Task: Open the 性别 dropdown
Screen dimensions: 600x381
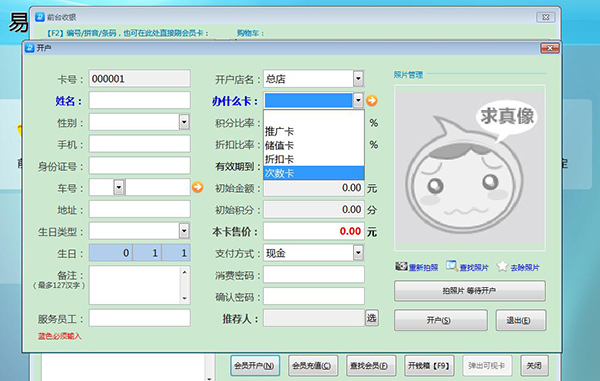Action: (184, 122)
